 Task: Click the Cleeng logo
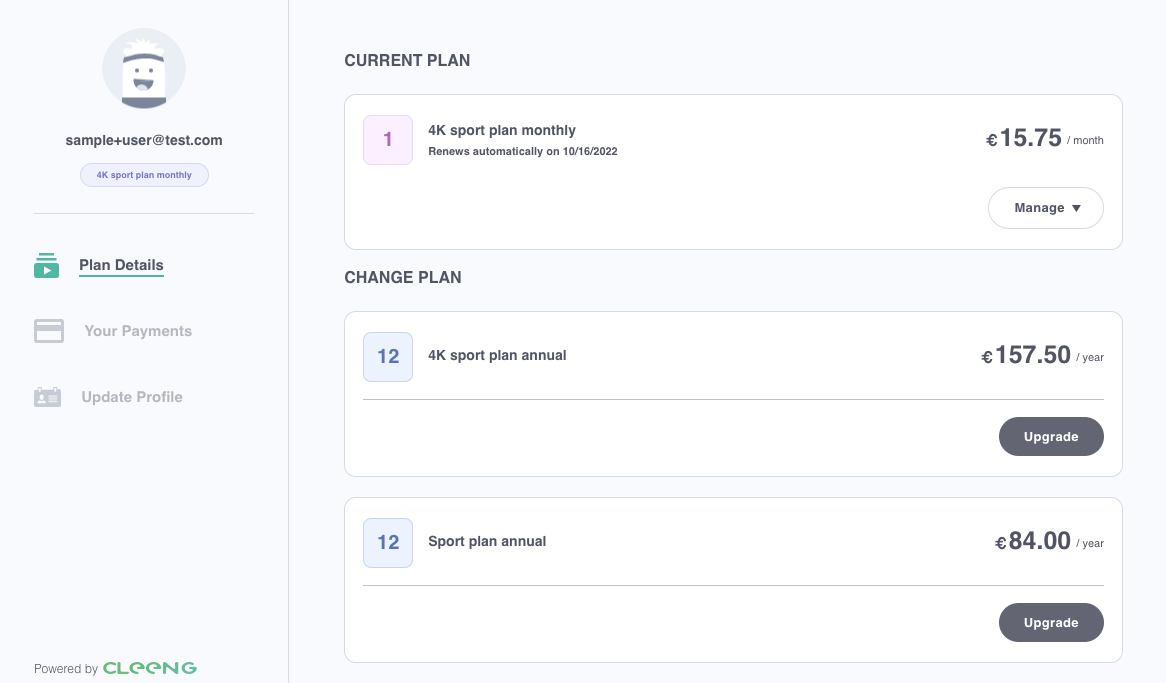coord(149,668)
